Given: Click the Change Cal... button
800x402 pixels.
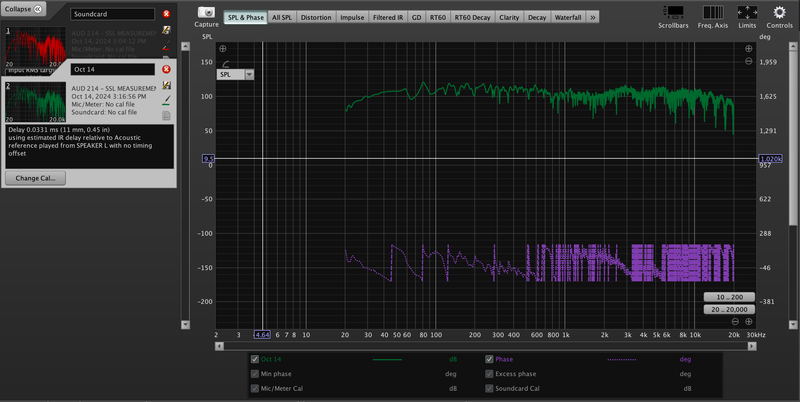Looking at the screenshot, I should 35,178.
